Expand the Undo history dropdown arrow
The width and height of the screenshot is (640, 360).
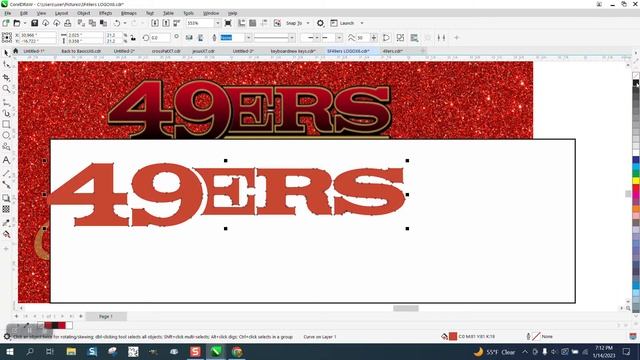(x=124, y=23)
